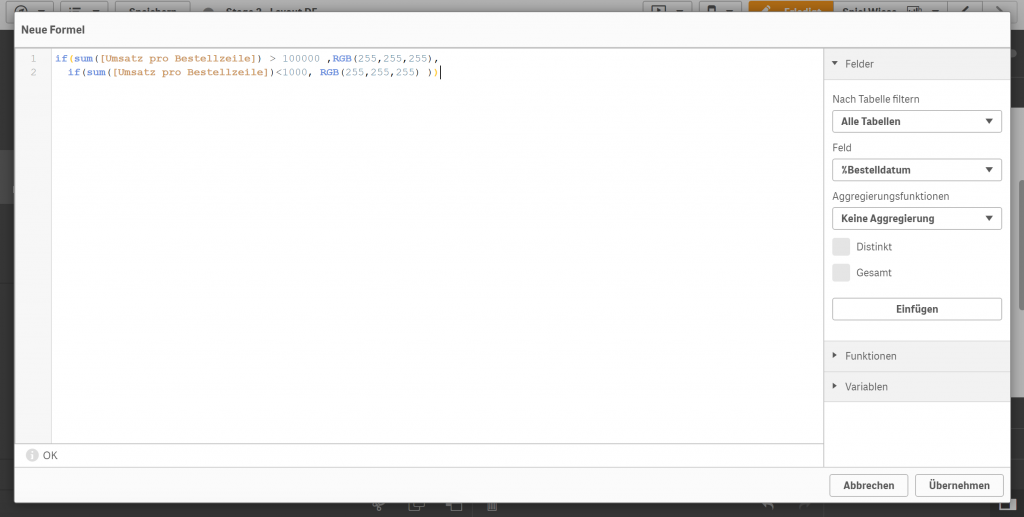The image size is (1024, 517).
Task: Click the pencil edit icon in top toolbar
Action: click(767, 8)
